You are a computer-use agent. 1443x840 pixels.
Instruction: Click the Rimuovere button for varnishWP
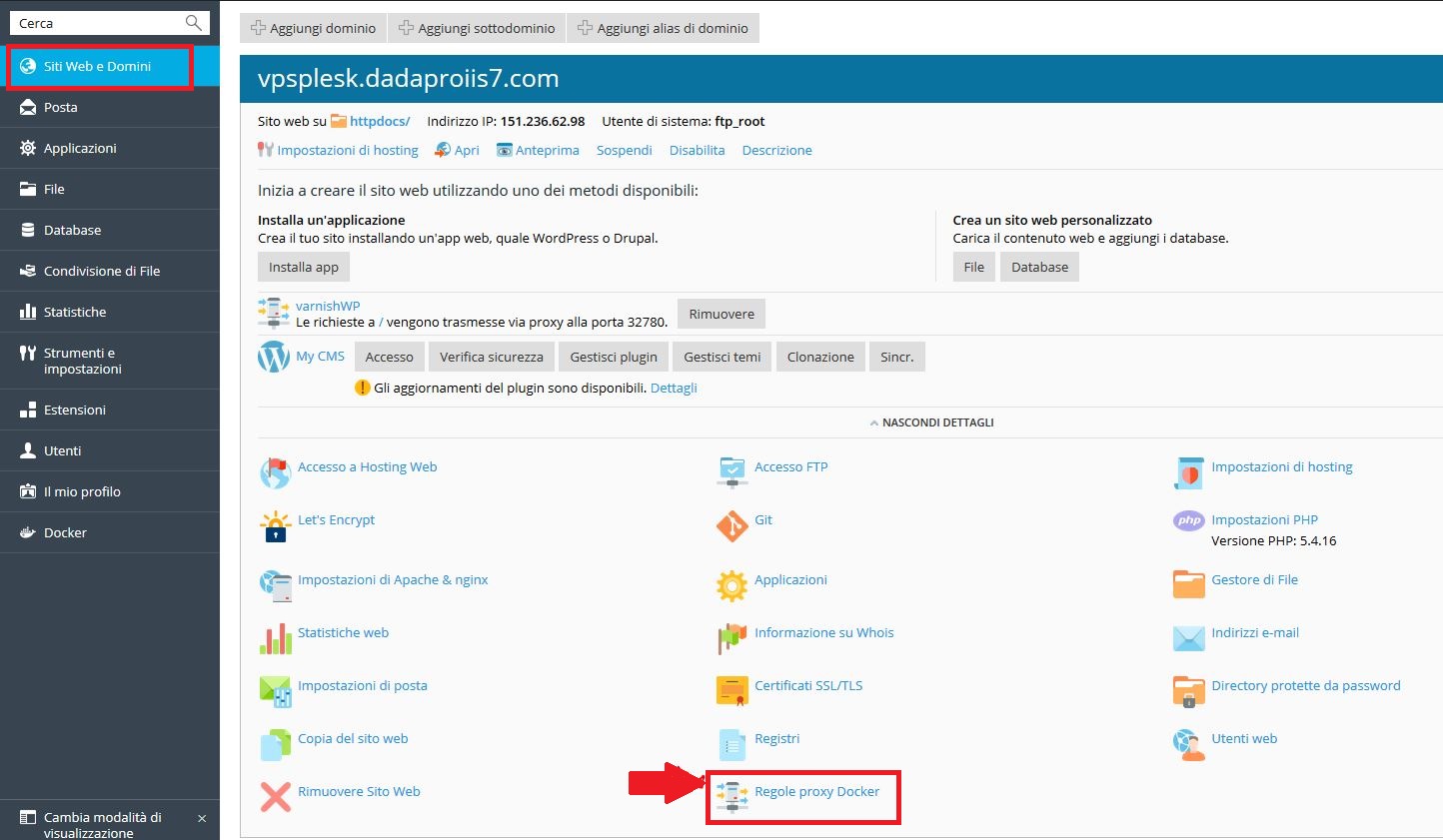coord(721,314)
